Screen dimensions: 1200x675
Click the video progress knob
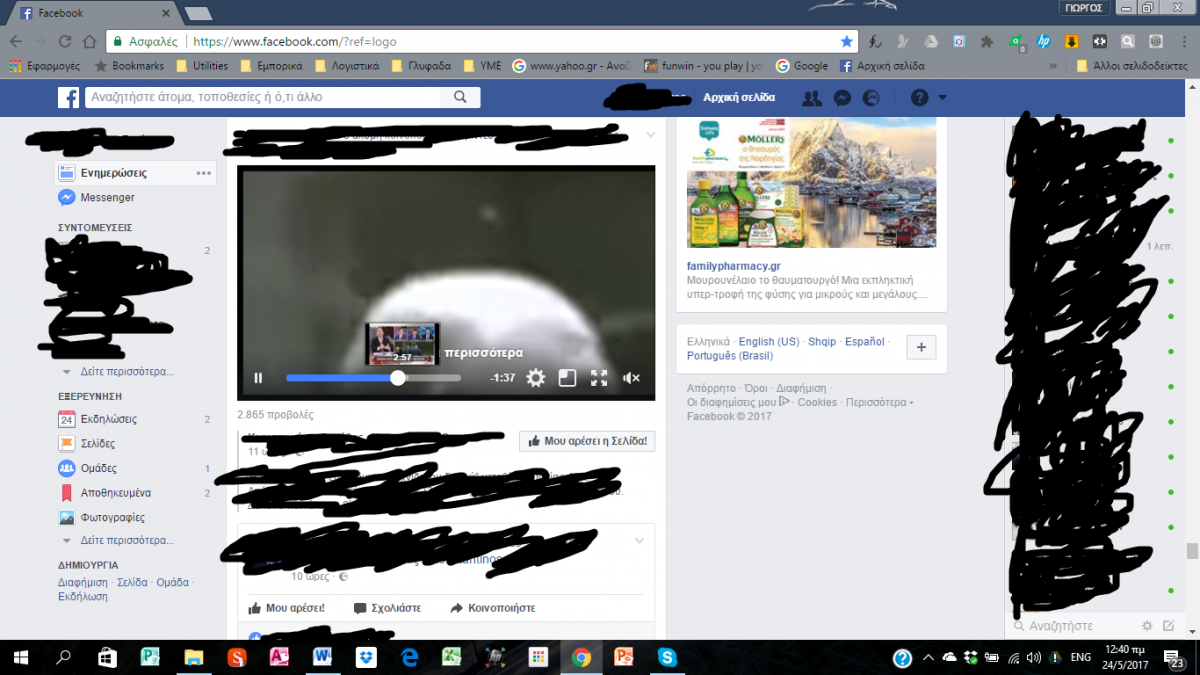click(398, 378)
